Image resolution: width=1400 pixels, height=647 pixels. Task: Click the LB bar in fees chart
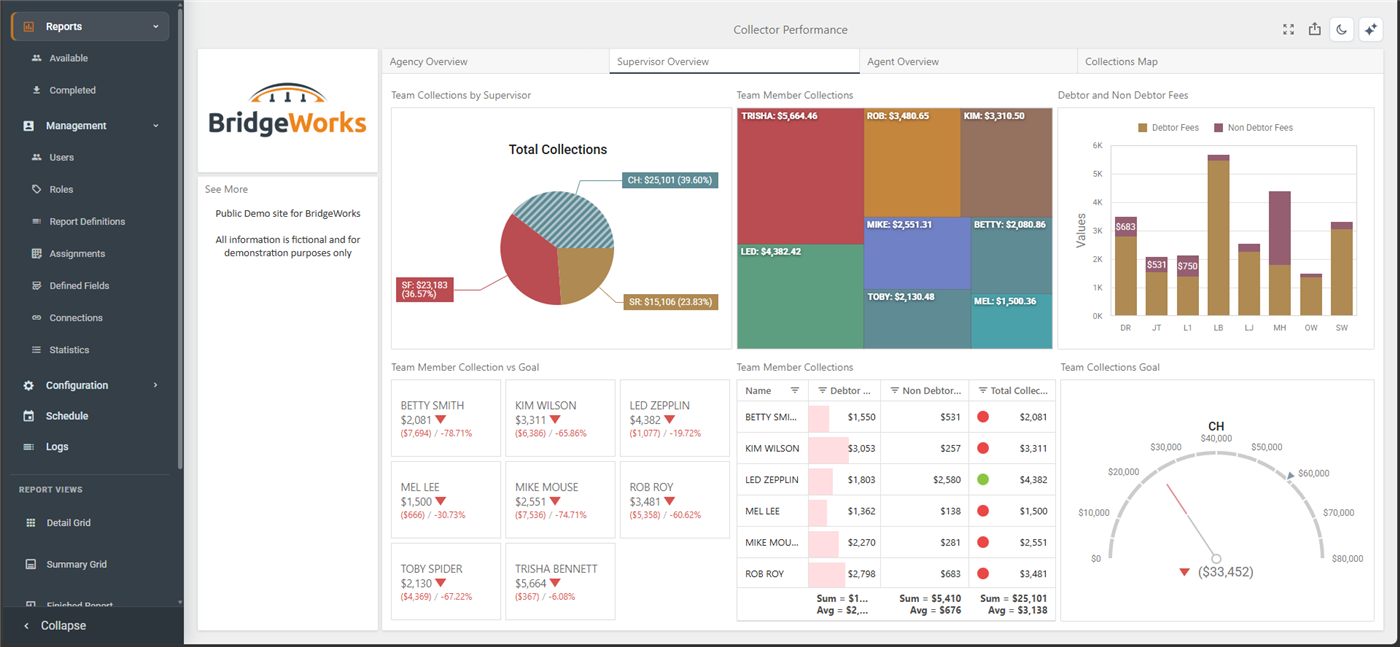(x=1218, y=235)
